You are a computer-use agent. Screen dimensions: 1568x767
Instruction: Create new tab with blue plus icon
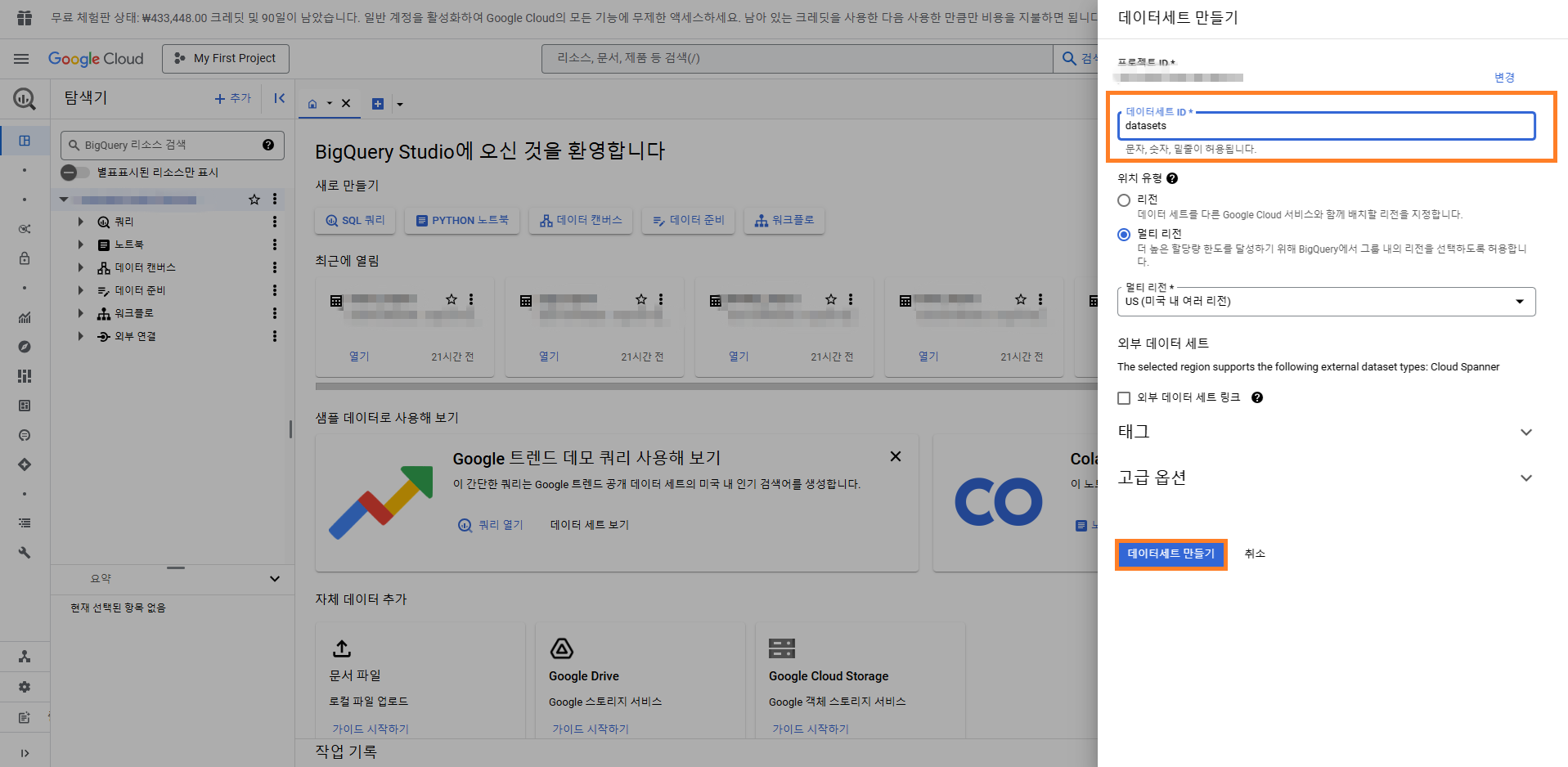[x=378, y=104]
